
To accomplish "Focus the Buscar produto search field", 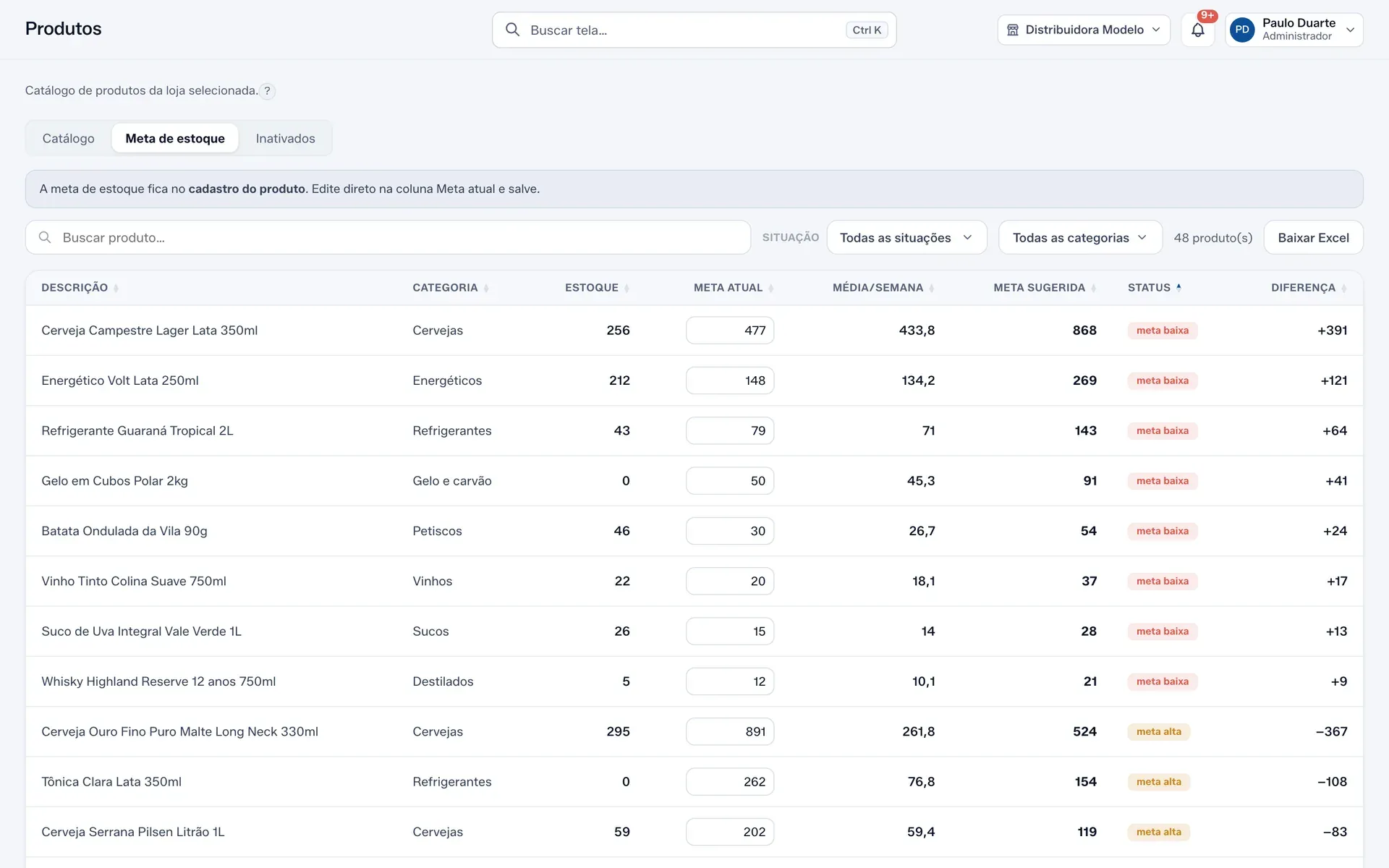I will click(388, 237).
